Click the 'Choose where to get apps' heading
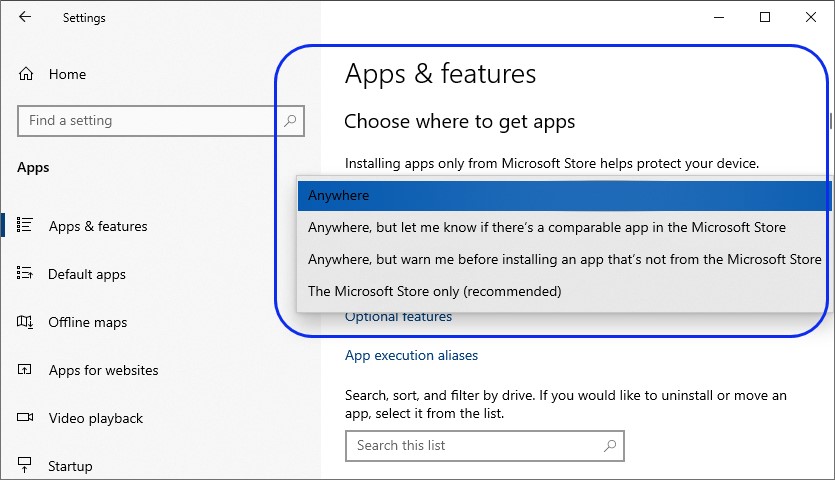835x480 pixels. pos(460,122)
